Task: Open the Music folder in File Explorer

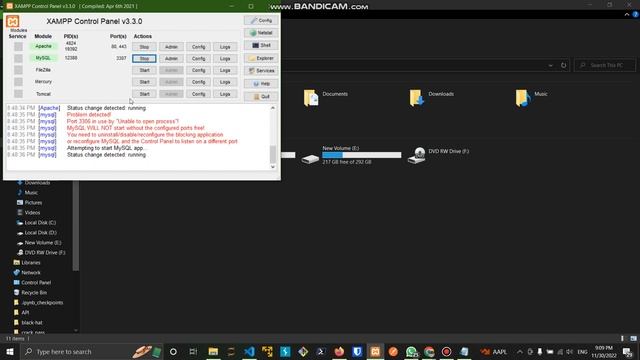Action: coord(531,97)
